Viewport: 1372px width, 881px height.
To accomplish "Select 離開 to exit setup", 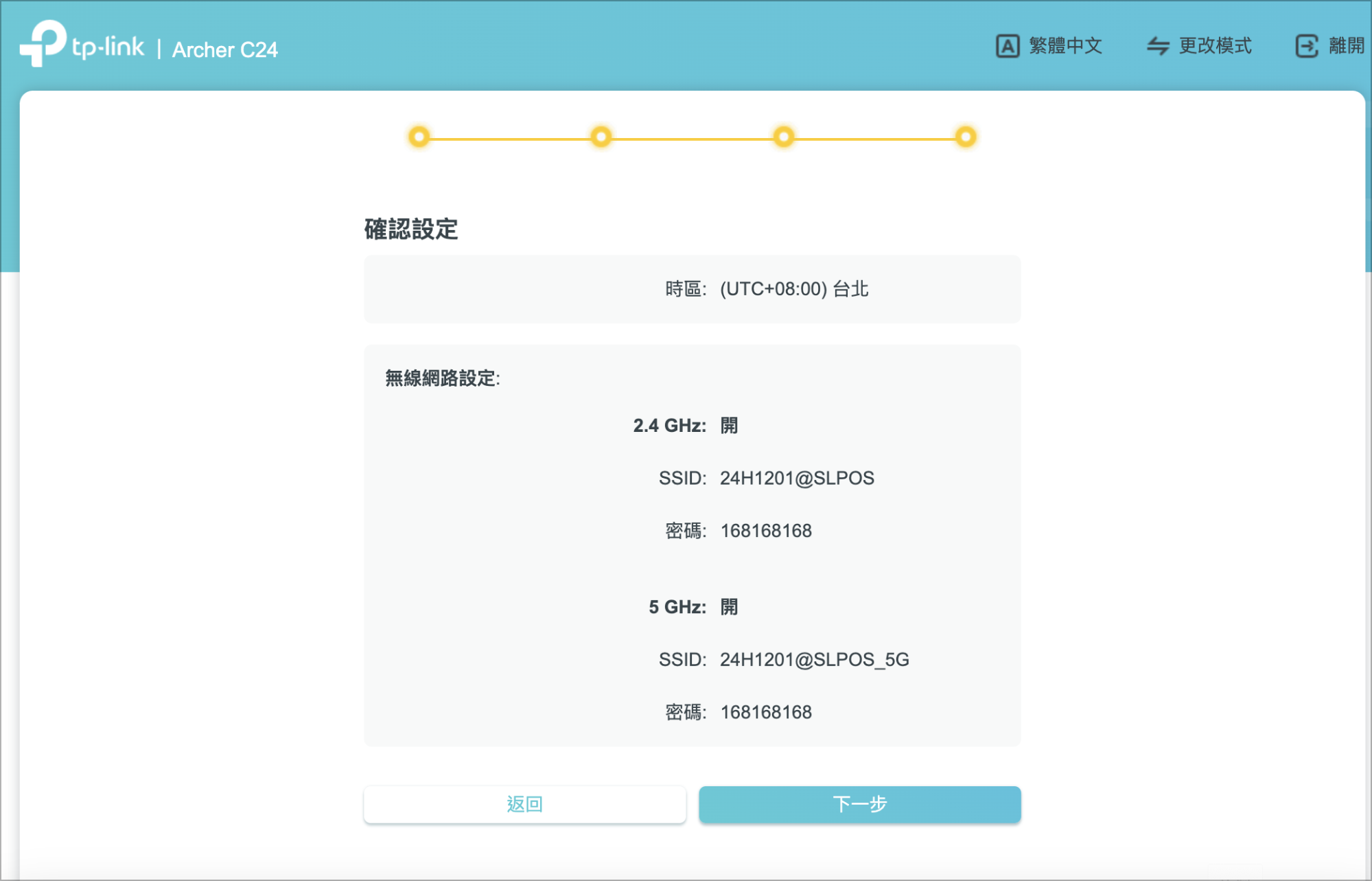I will (x=1346, y=46).
